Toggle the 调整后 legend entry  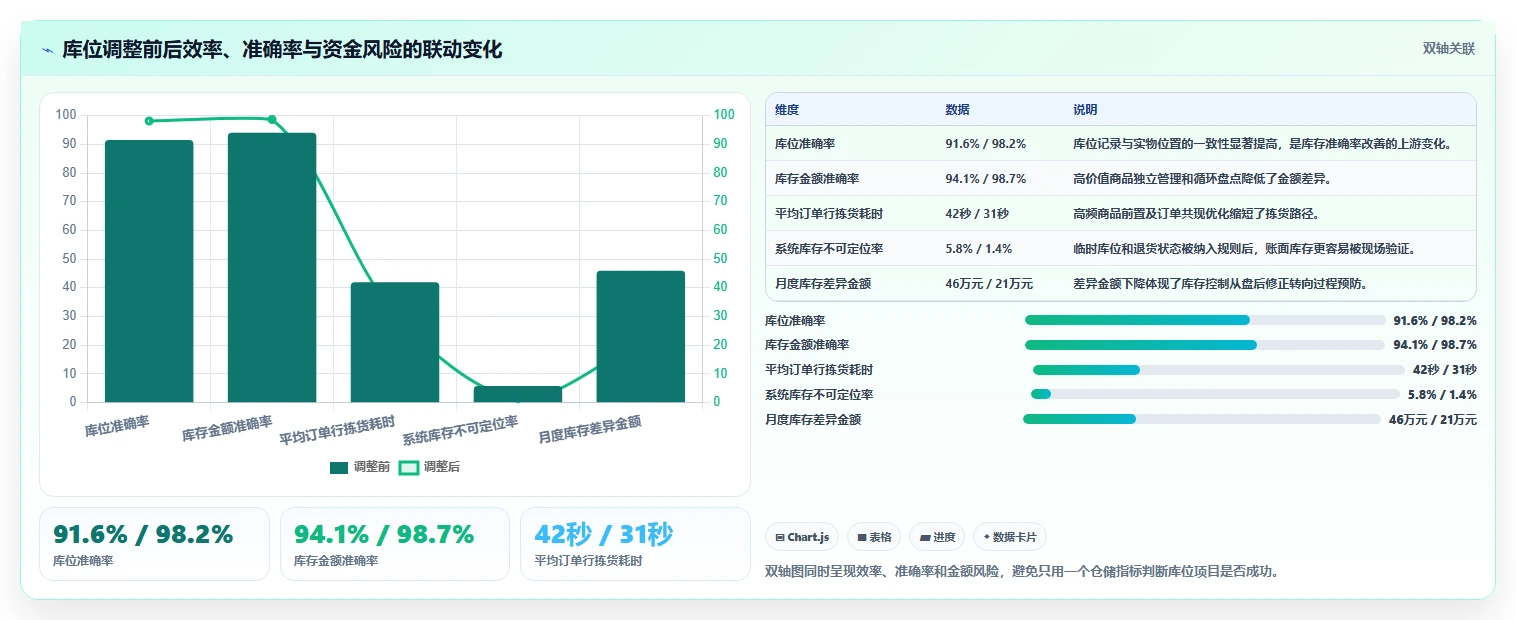click(430, 467)
